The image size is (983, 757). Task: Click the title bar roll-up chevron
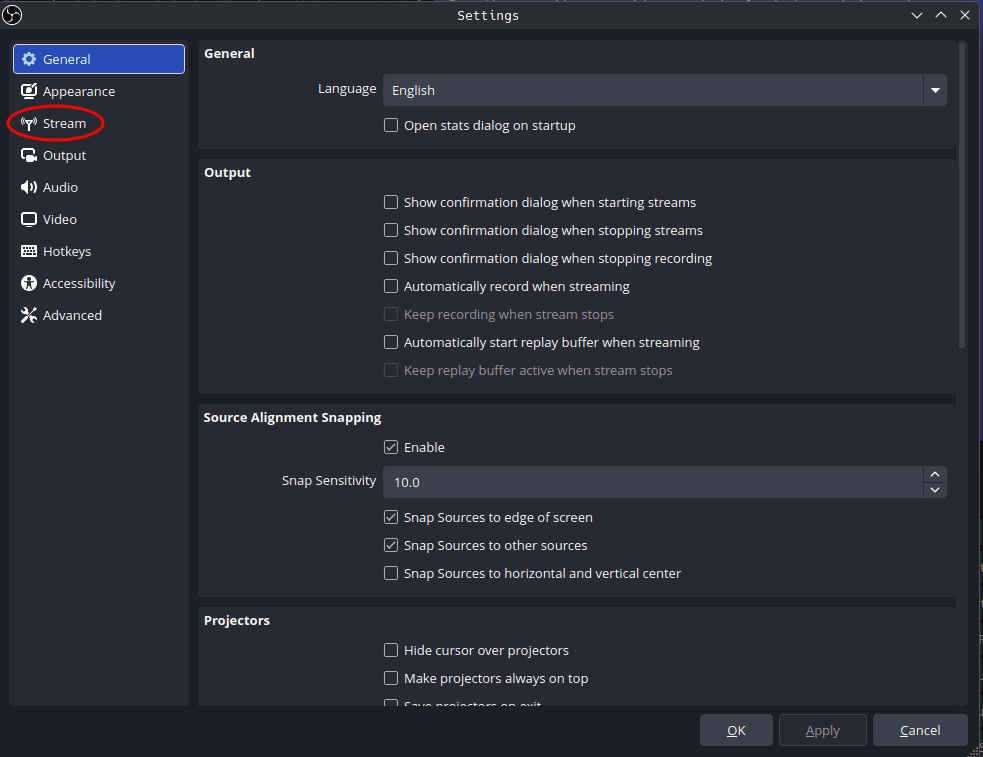[941, 15]
